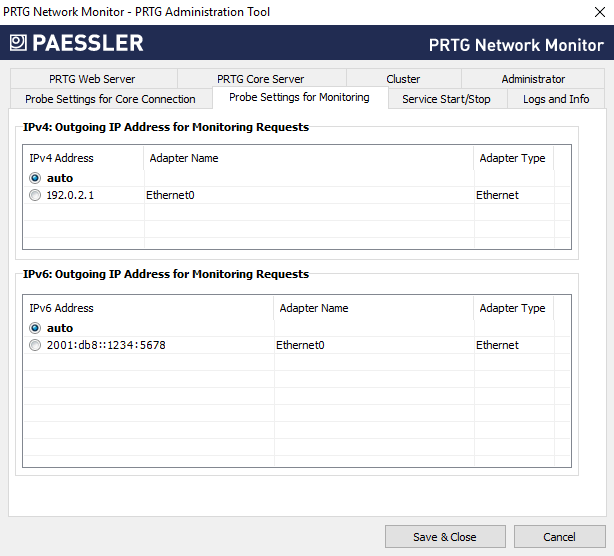This screenshot has width=614, height=556.
Task: Open Probe Settings for Core Connection tab
Action: [x=110, y=99]
